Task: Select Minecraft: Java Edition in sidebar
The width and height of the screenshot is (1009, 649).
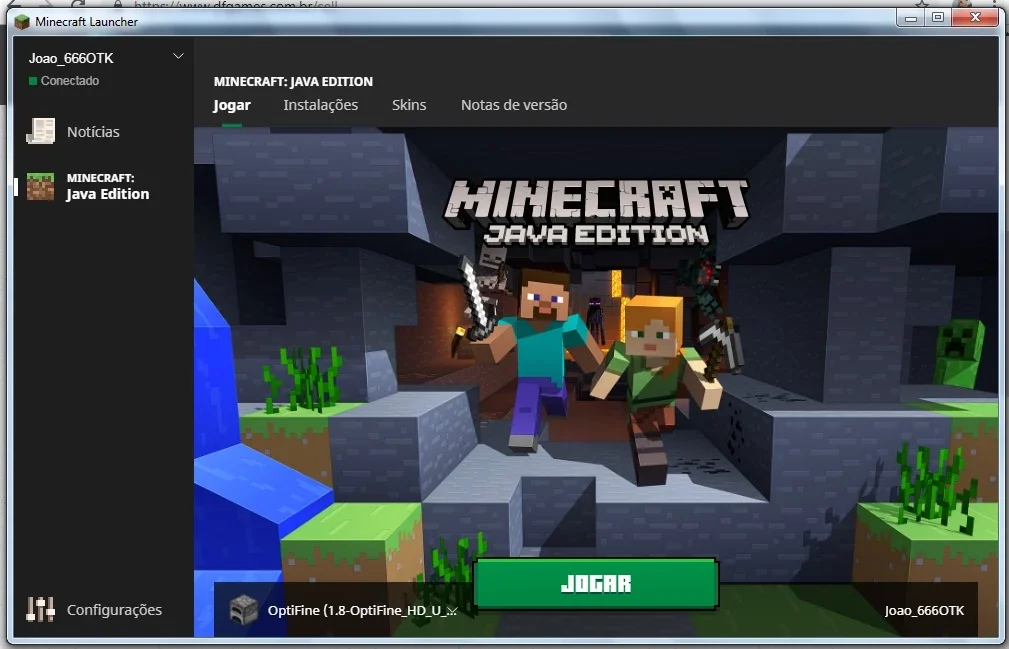Action: pyautogui.click(x=103, y=187)
